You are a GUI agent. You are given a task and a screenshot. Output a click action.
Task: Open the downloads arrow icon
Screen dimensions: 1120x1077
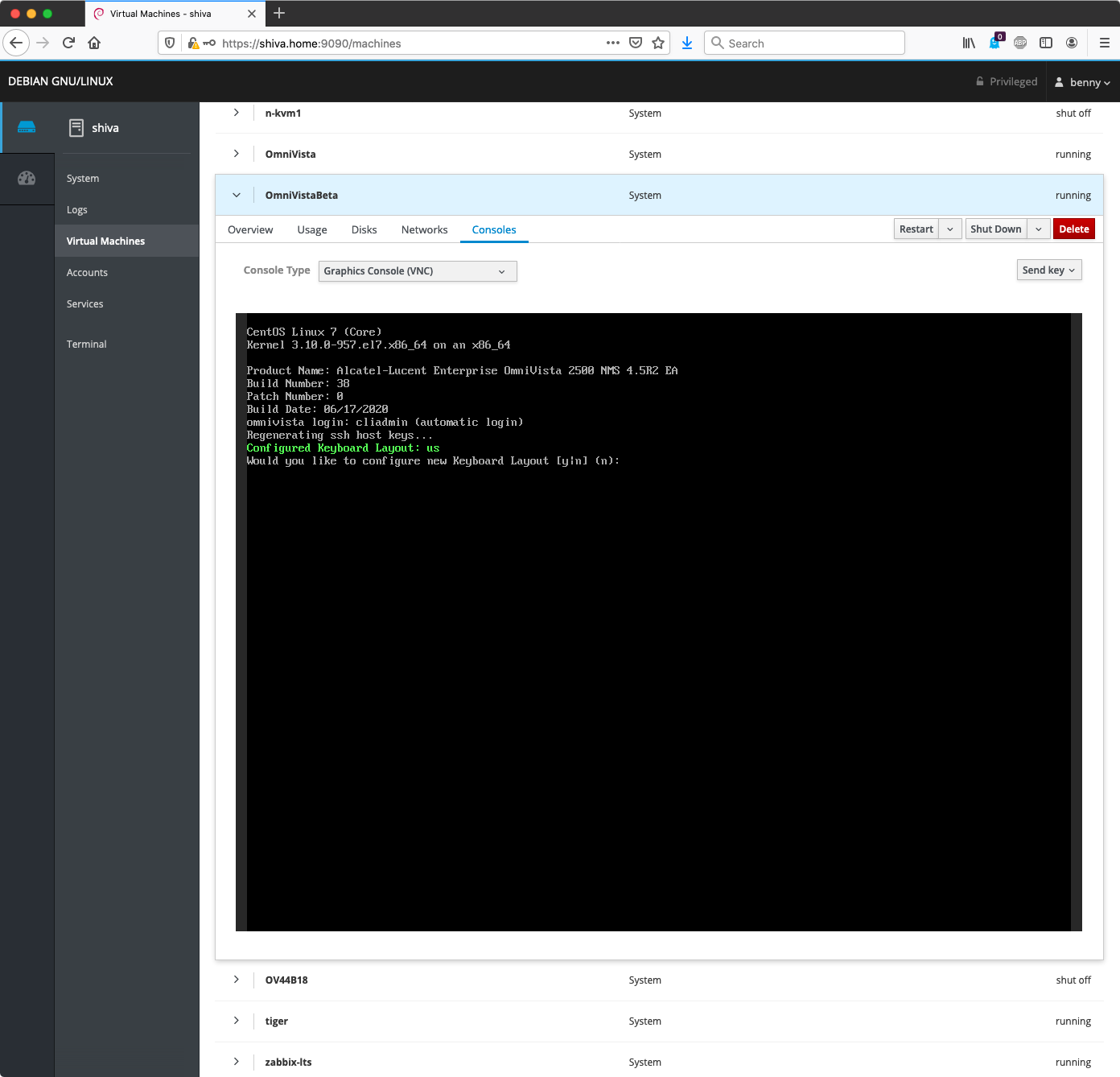pyautogui.click(x=687, y=43)
